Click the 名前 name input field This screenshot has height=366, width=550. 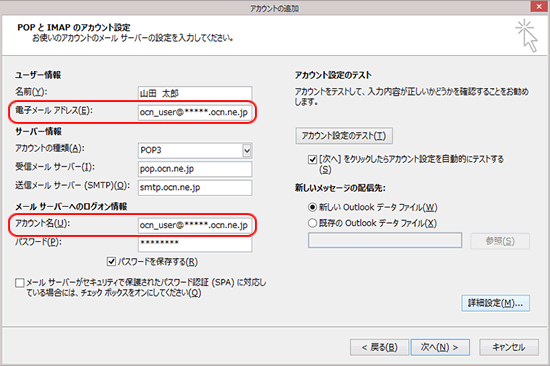pyautogui.click(x=195, y=93)
